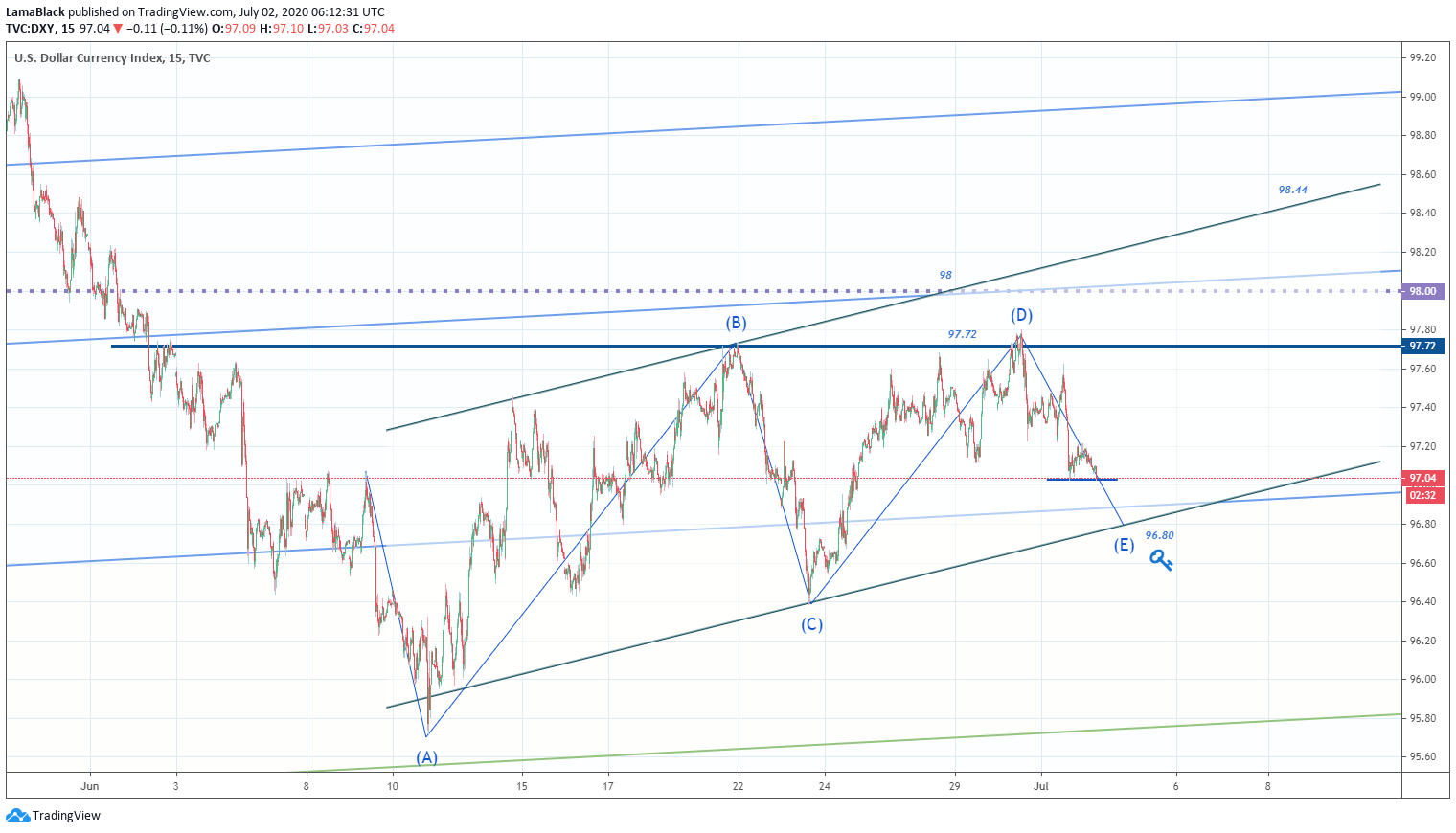Click the −0.11 (−0.11%) change value
The image size is (1456, 833).
[168, 29]
